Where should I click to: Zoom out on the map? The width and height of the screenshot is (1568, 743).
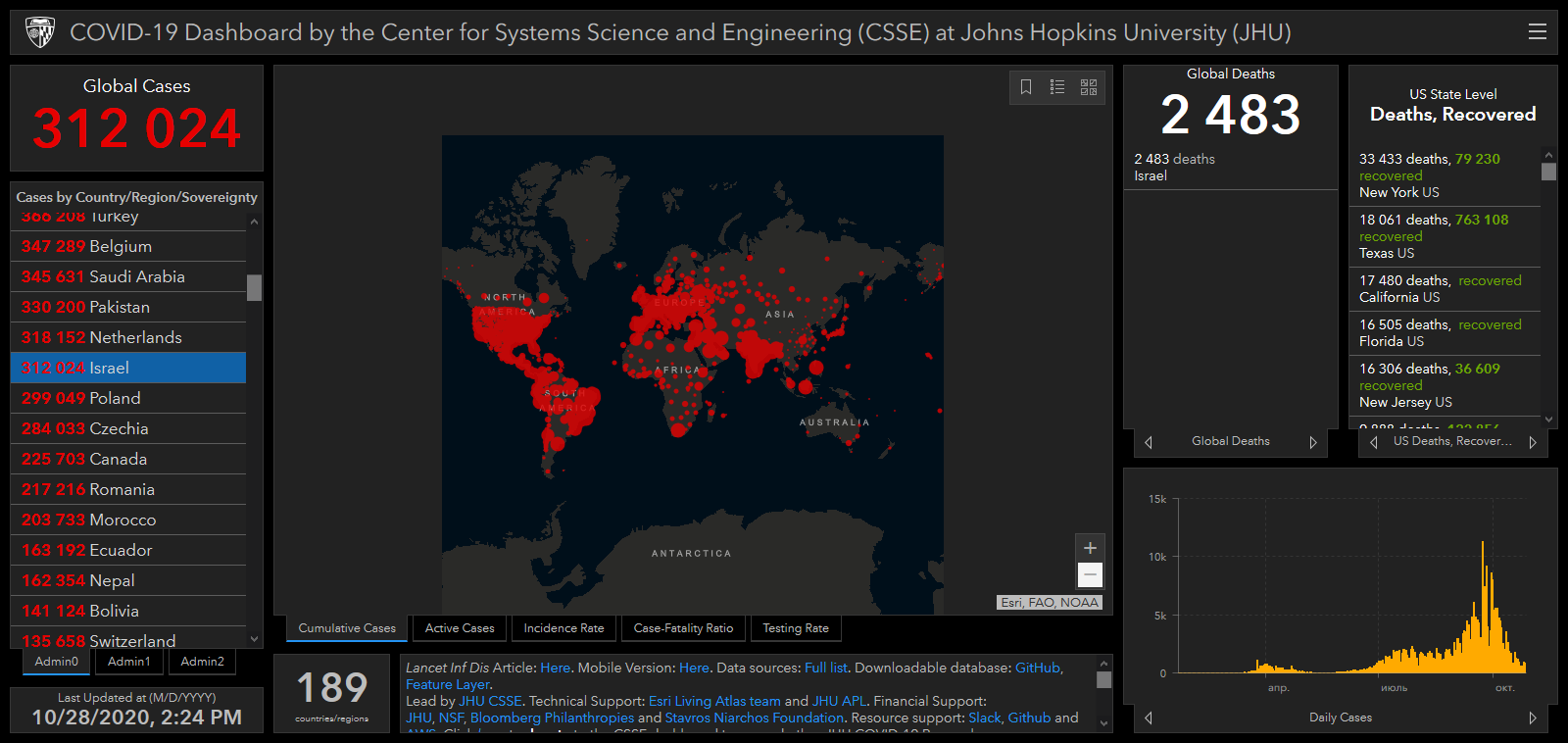point(1090,575)
